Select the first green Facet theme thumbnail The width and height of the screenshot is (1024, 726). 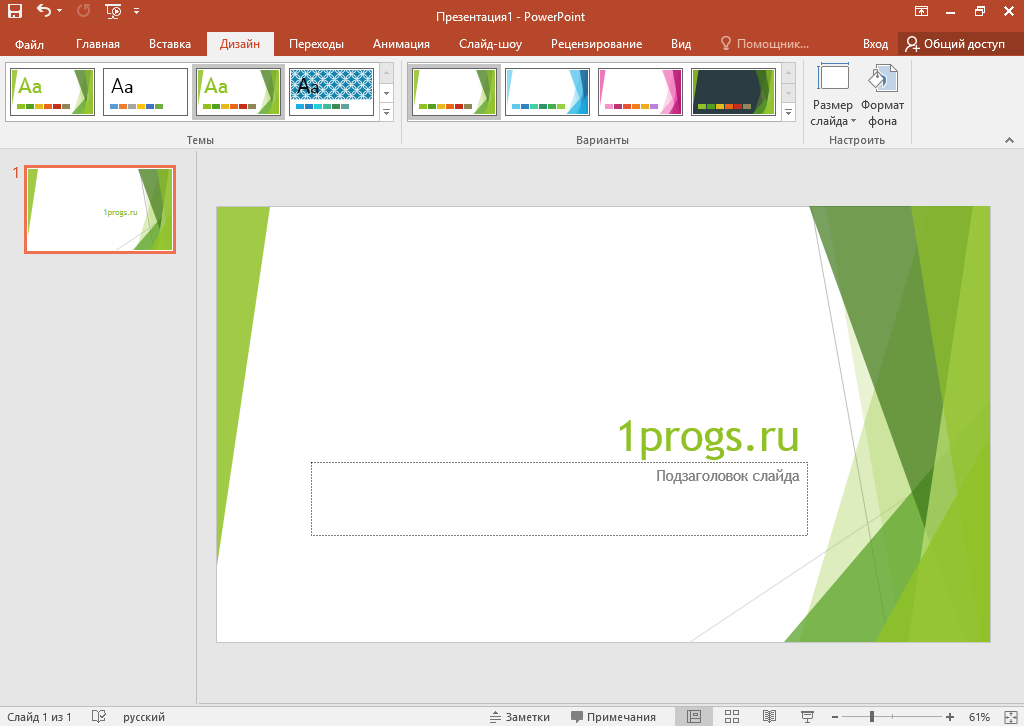tap(52, 92)
